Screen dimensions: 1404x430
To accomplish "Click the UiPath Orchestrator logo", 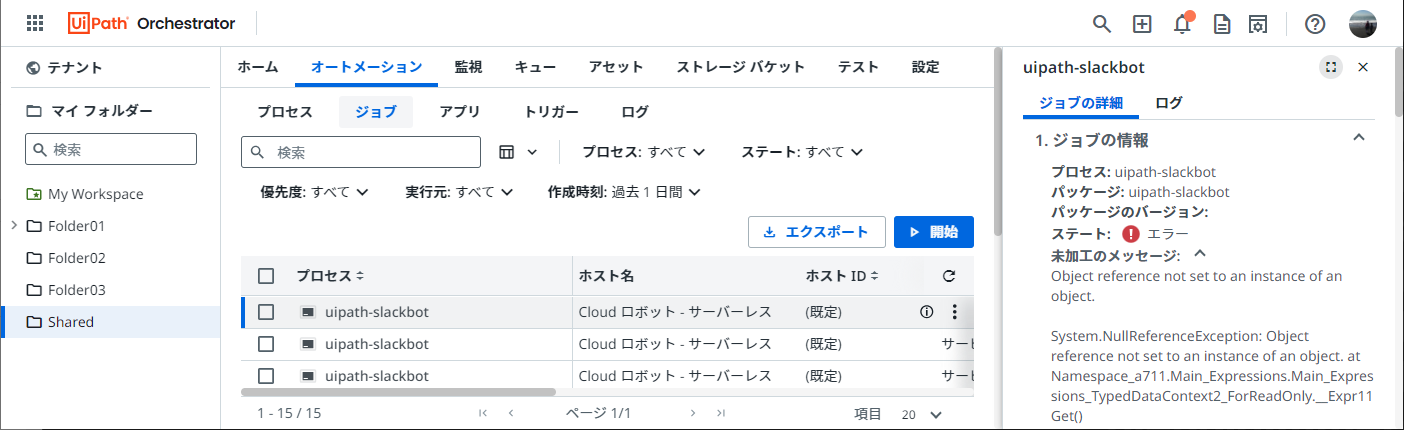I will click(x=152, y=23).
